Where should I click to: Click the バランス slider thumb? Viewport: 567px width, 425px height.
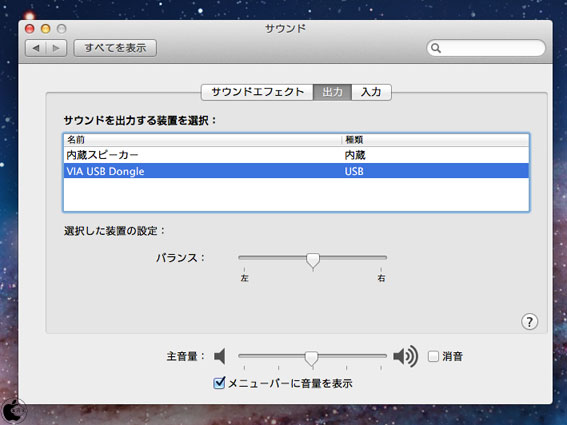313,261
